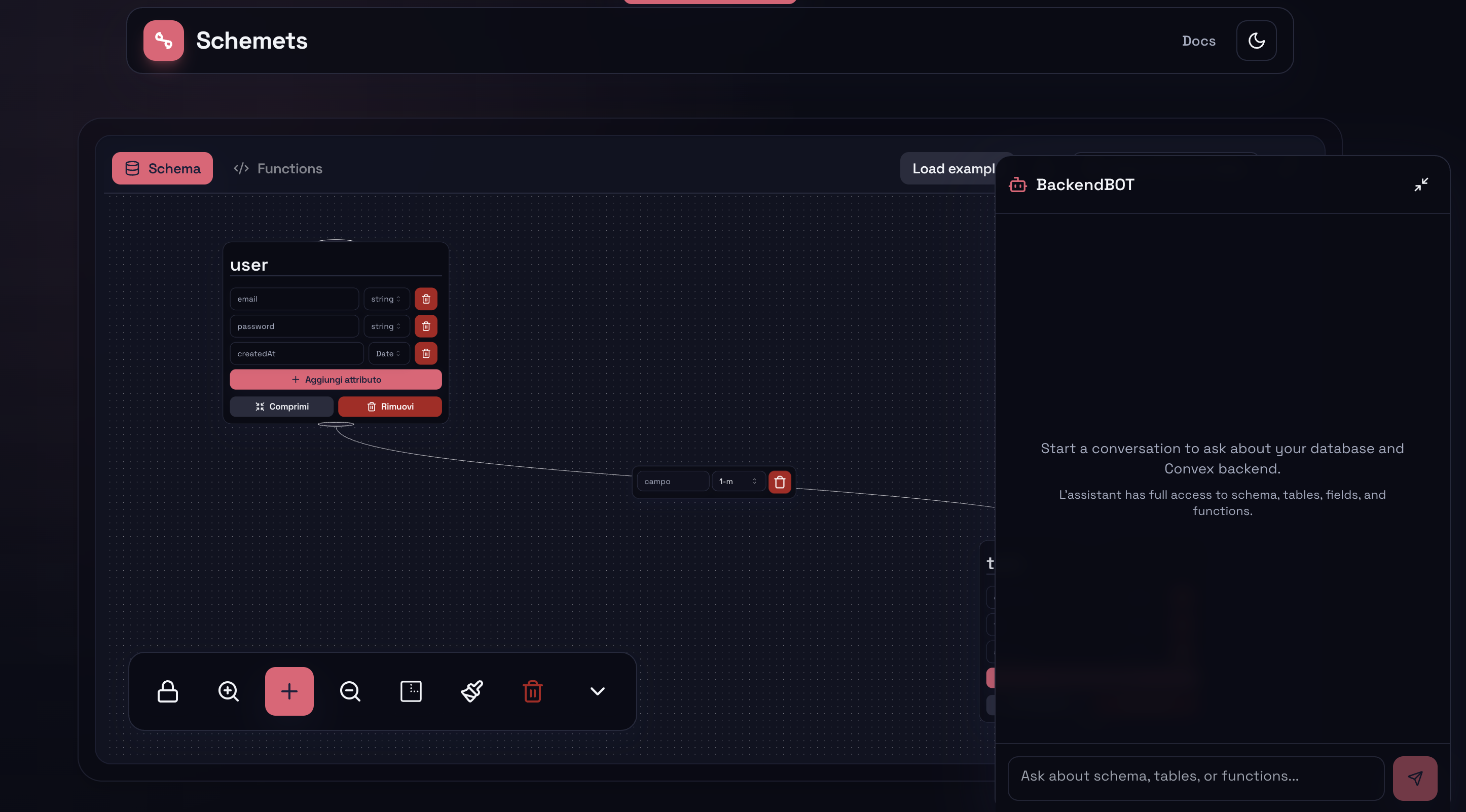Collapse the user table with Comprimi
1466x812 pixels.
pyautogui.click(x=282, y=407)
